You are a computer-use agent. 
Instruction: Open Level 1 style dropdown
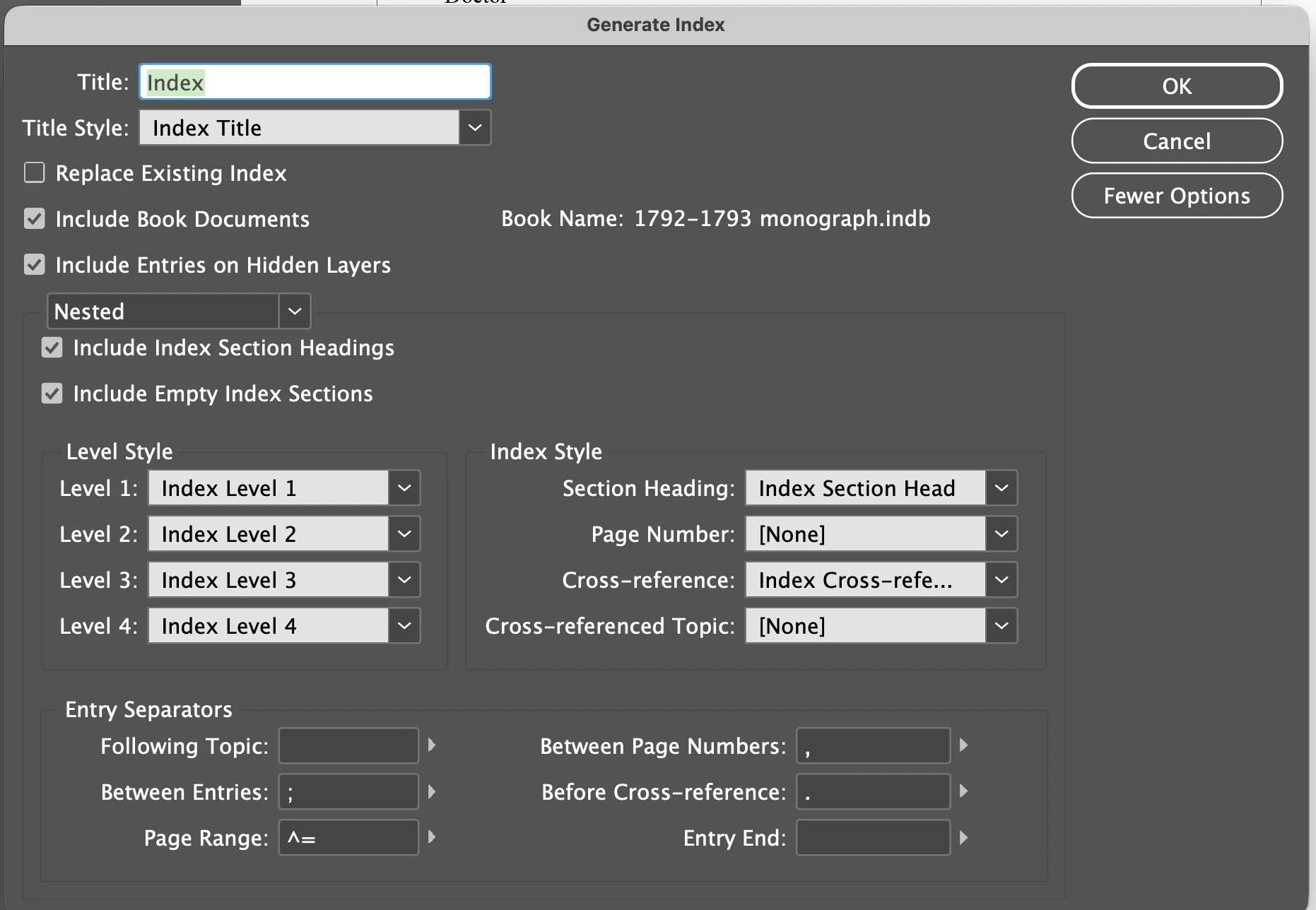pos(284,488)
